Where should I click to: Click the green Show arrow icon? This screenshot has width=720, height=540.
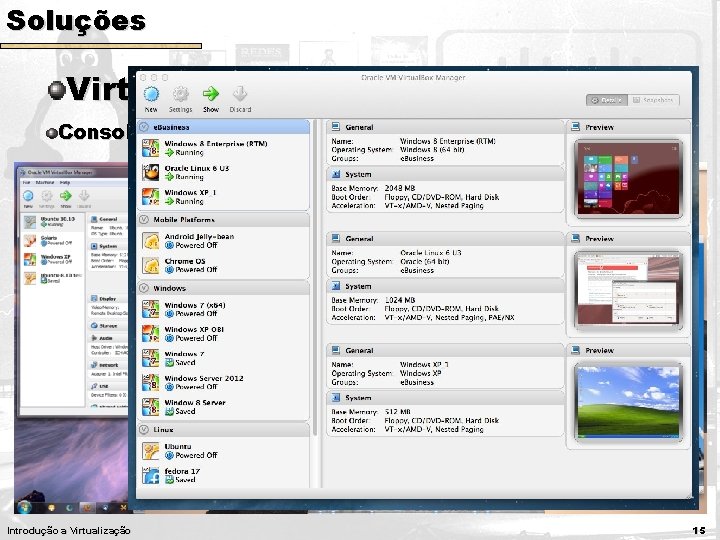point(211,94)
